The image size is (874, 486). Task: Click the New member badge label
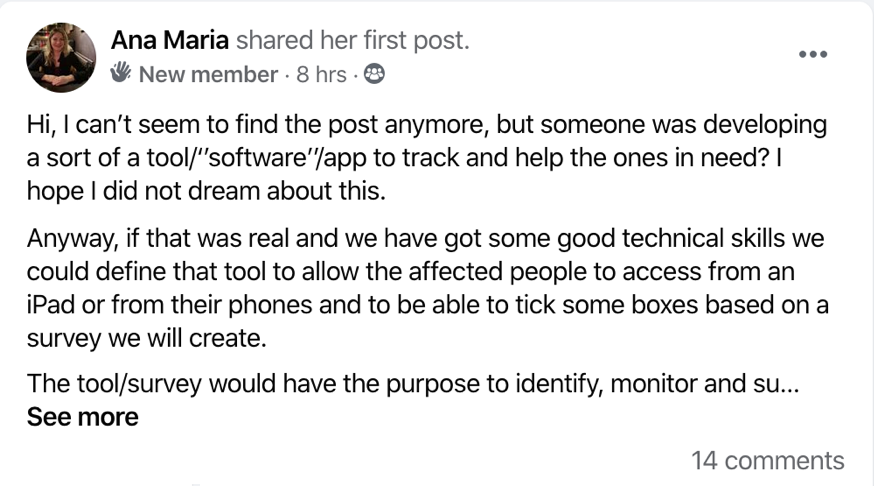coord(208,74)
